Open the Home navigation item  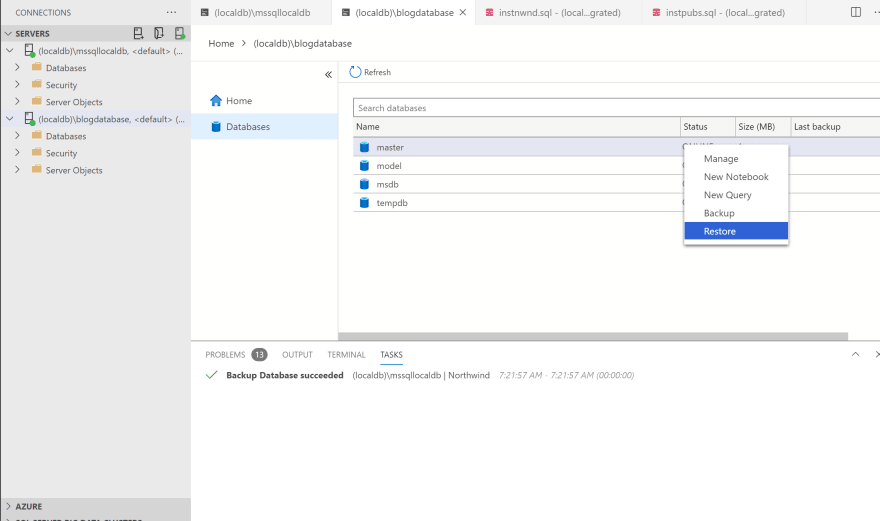264,100
